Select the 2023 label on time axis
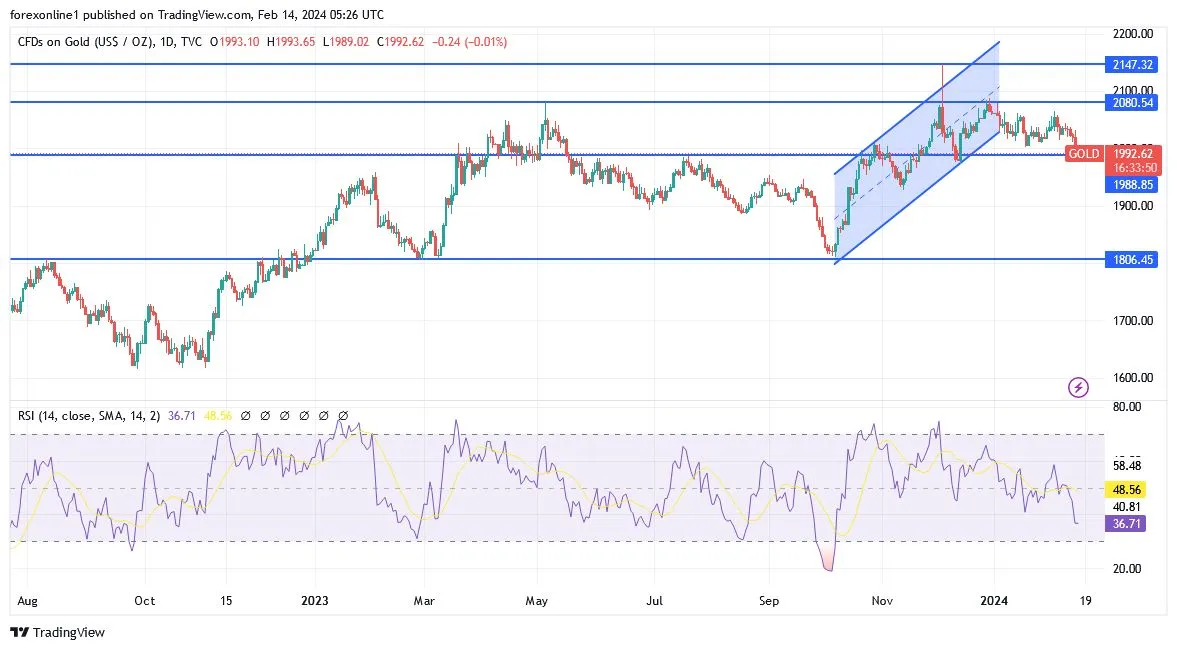Screen dimensions: 1177x650 [x=315, y=600]
